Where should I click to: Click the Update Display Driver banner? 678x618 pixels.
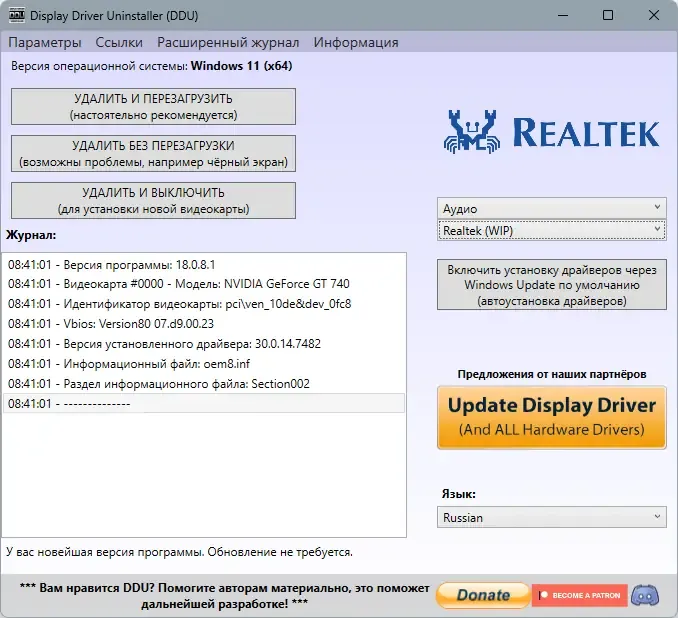click(x=551, y=417)
